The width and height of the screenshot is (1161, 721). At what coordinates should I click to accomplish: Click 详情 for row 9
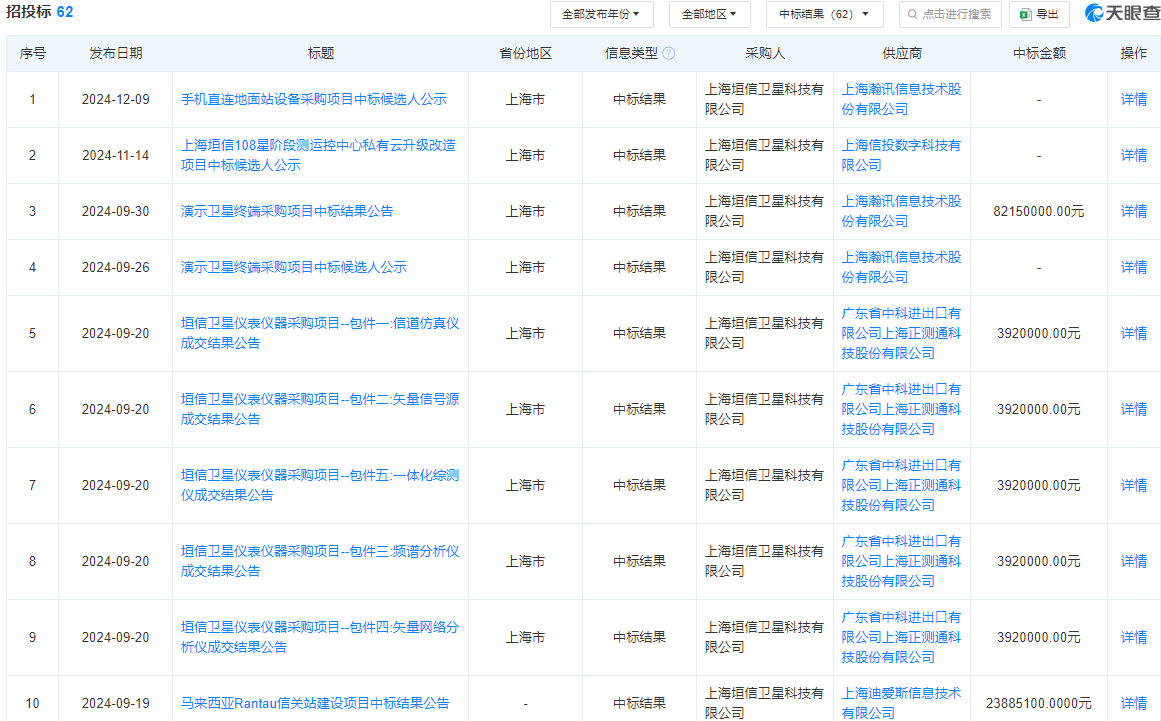pos(1134,637)
